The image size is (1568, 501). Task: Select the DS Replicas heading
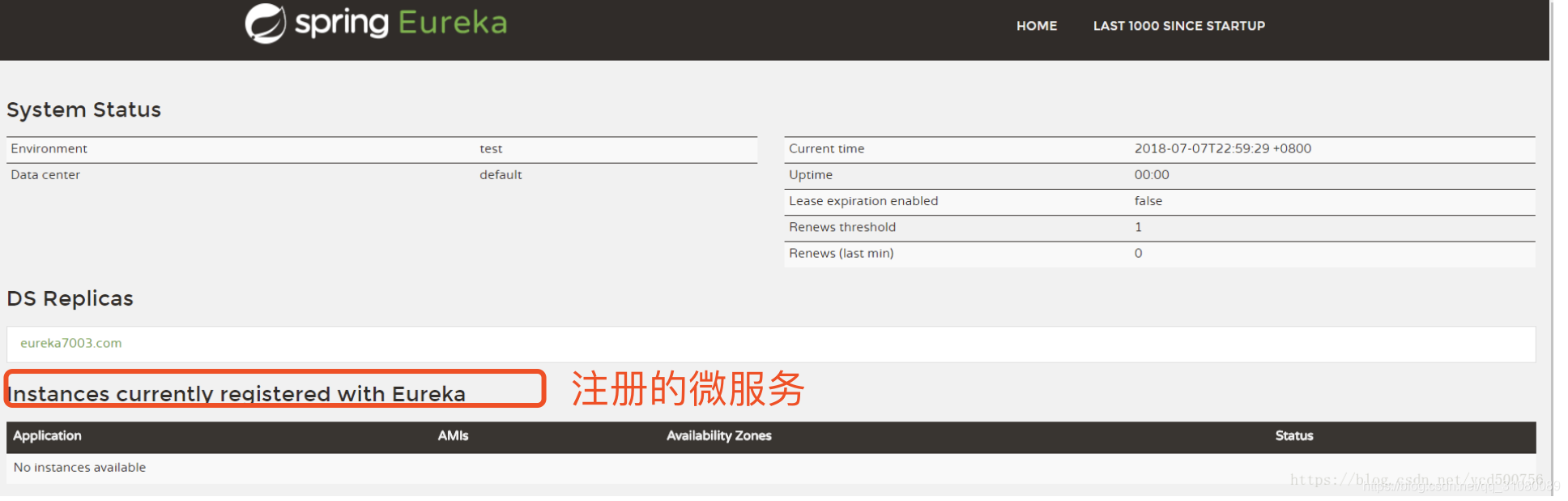[70, 298]
